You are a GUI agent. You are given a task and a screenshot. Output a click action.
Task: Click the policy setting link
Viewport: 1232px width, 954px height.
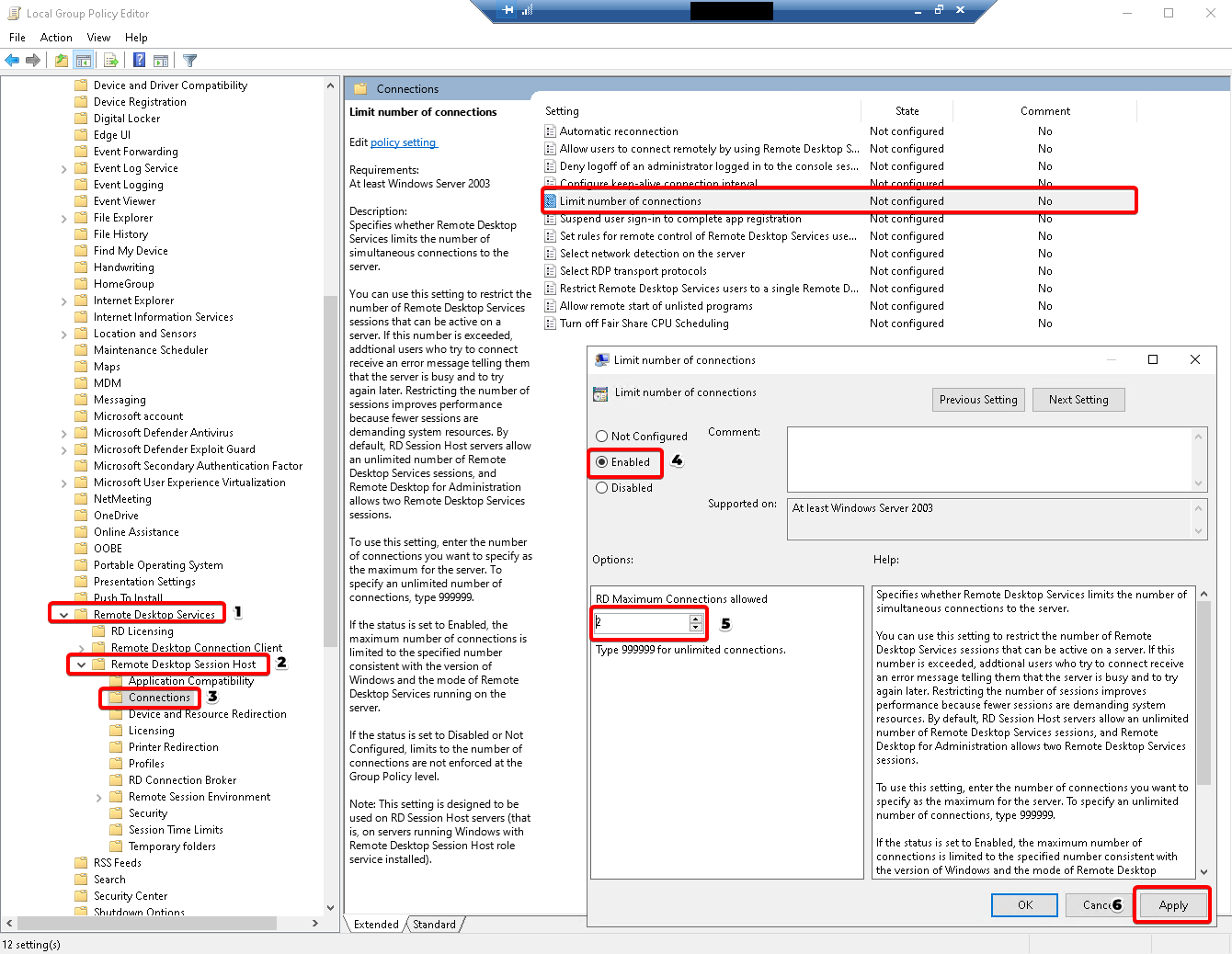pyautogui.click(x=403, y=142)
